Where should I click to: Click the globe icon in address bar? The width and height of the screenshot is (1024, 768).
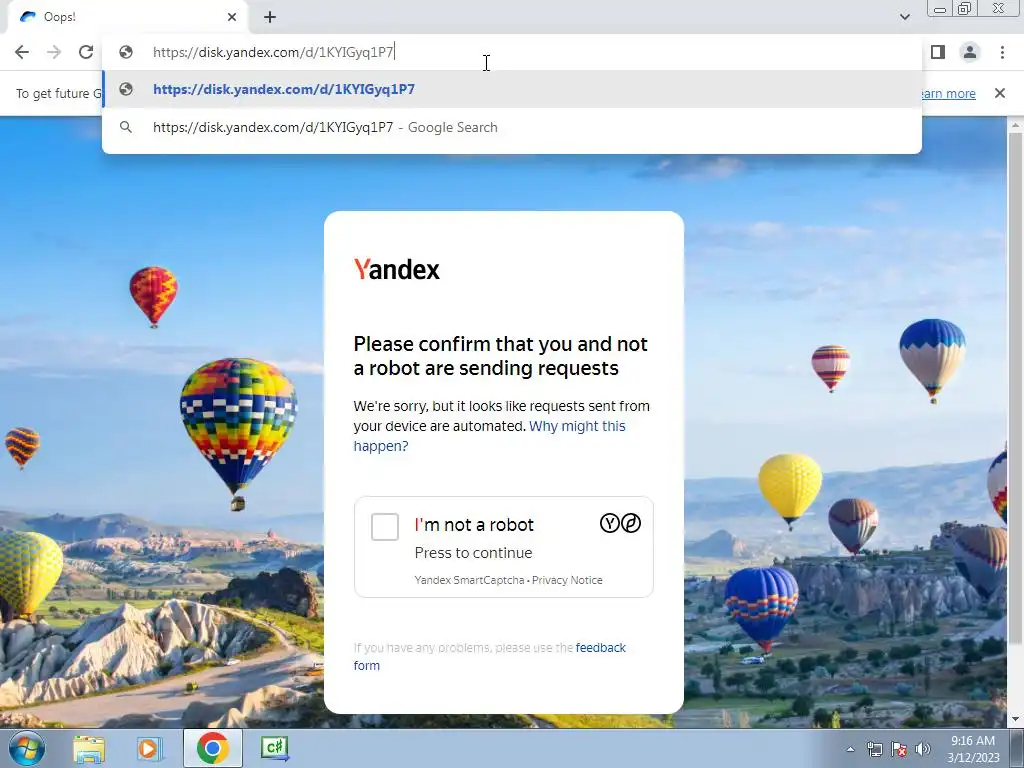126,52
